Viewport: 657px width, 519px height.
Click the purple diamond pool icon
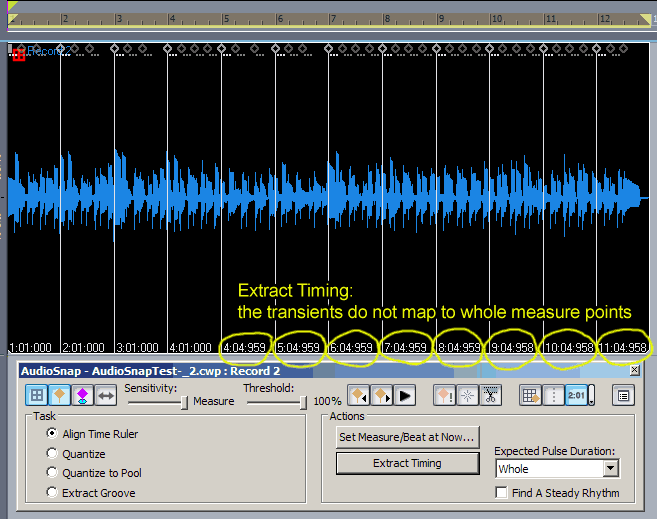click(82, 395)
